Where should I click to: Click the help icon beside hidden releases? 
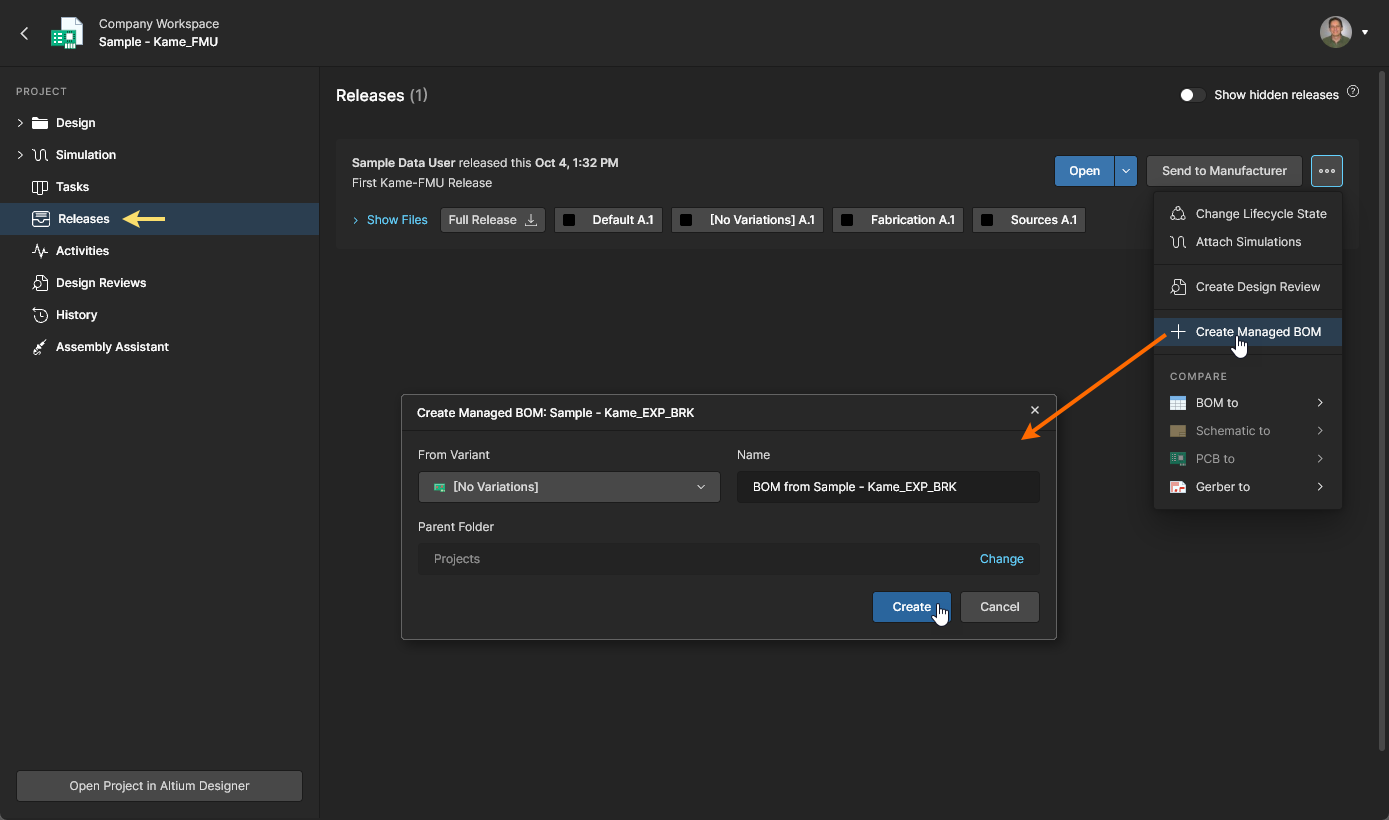pyautogui.click(x=1353, y=92)
